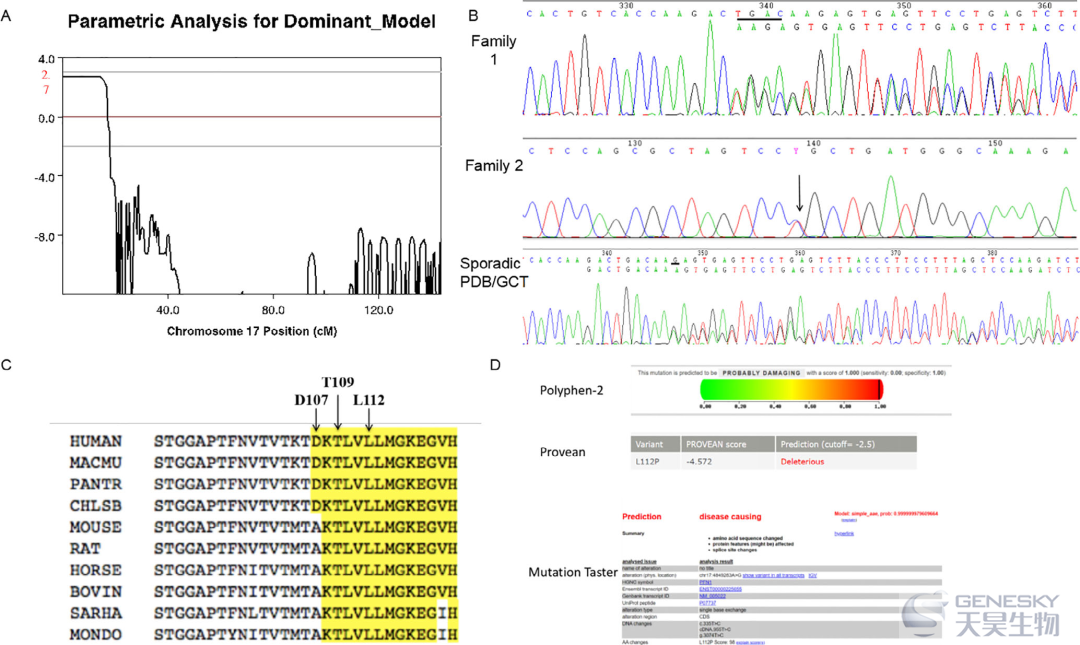This screenshot has width=1080, height=645.
Task: Select the RAT species row label
Action: (85, 549)
